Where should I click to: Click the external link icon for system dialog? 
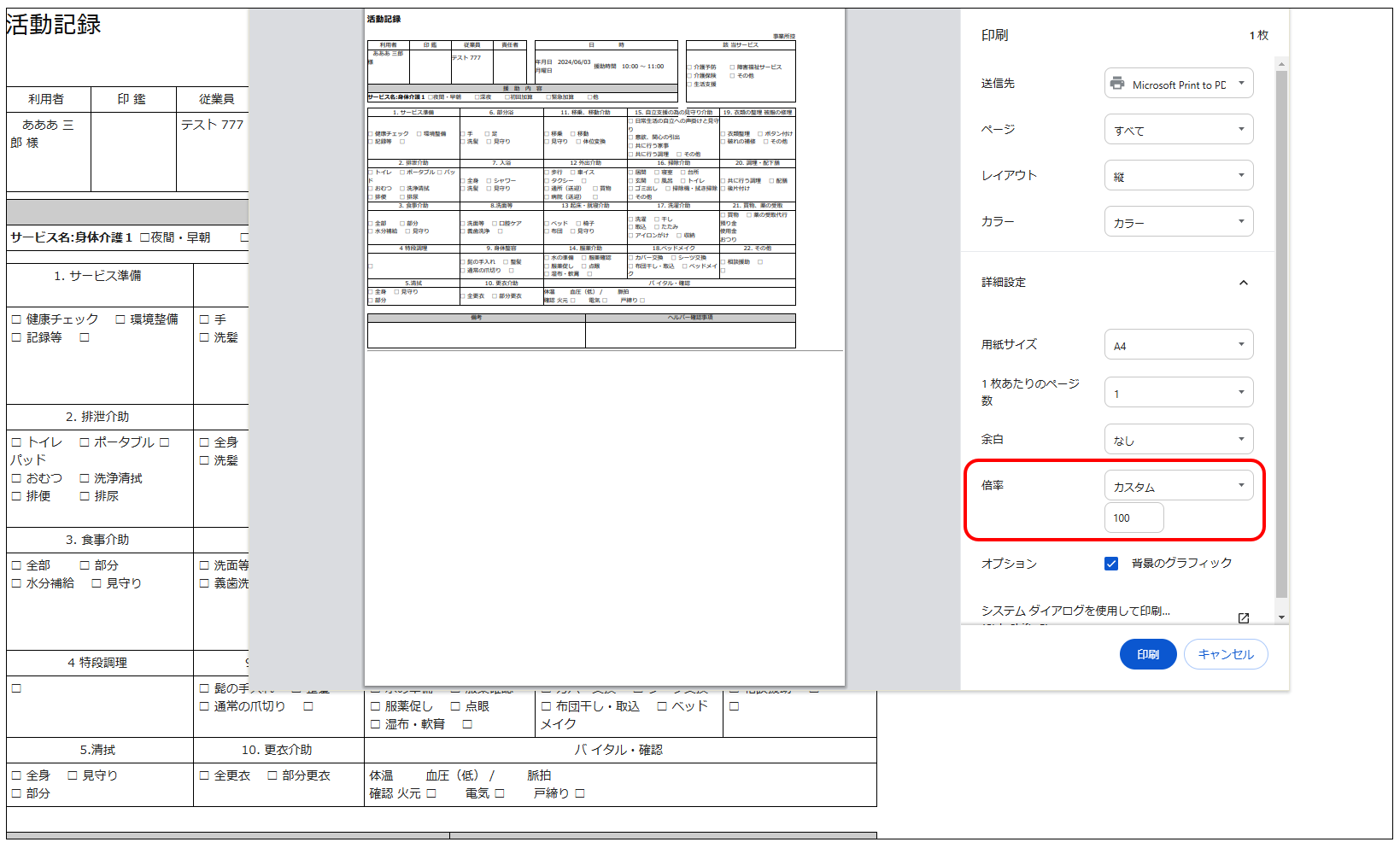pyautogui.click(x=1244, y=617)
